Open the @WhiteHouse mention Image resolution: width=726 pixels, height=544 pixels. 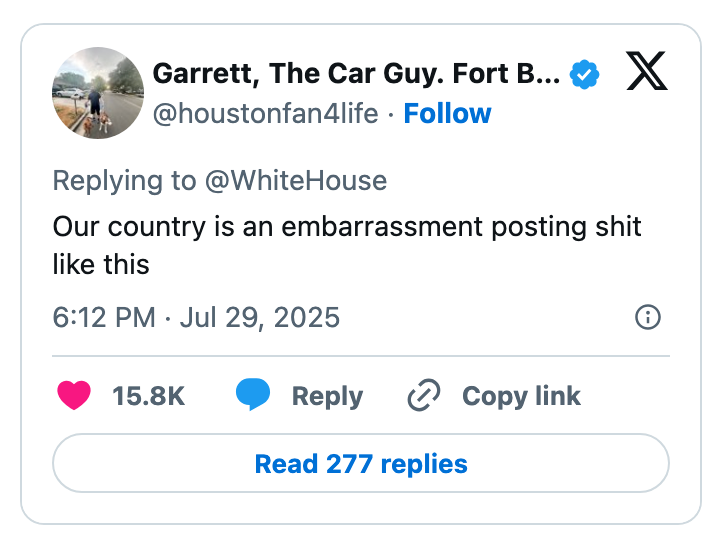click(295, 181)
